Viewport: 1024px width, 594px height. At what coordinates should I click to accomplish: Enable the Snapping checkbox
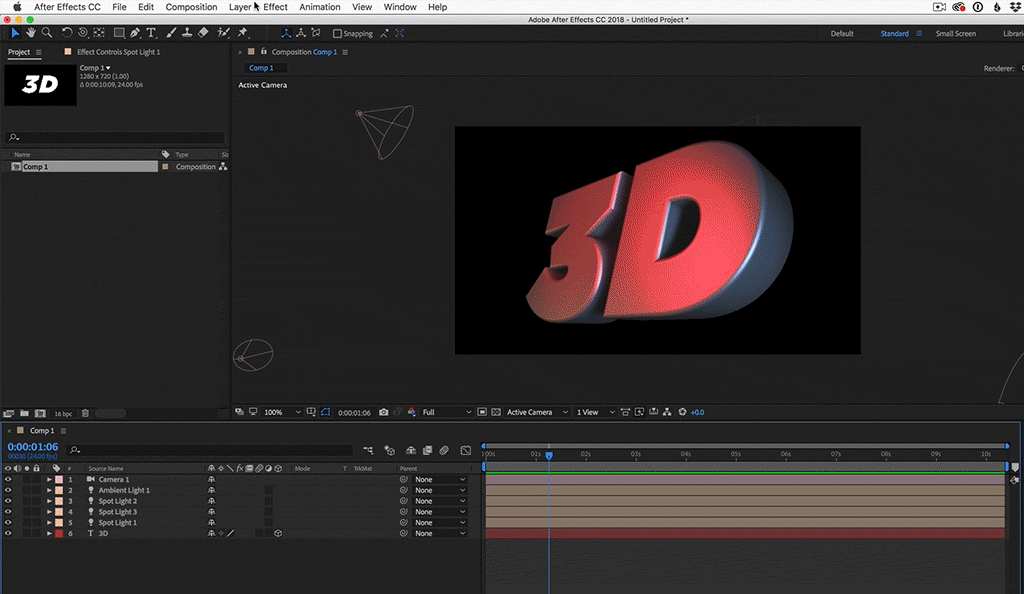point(337,33)
